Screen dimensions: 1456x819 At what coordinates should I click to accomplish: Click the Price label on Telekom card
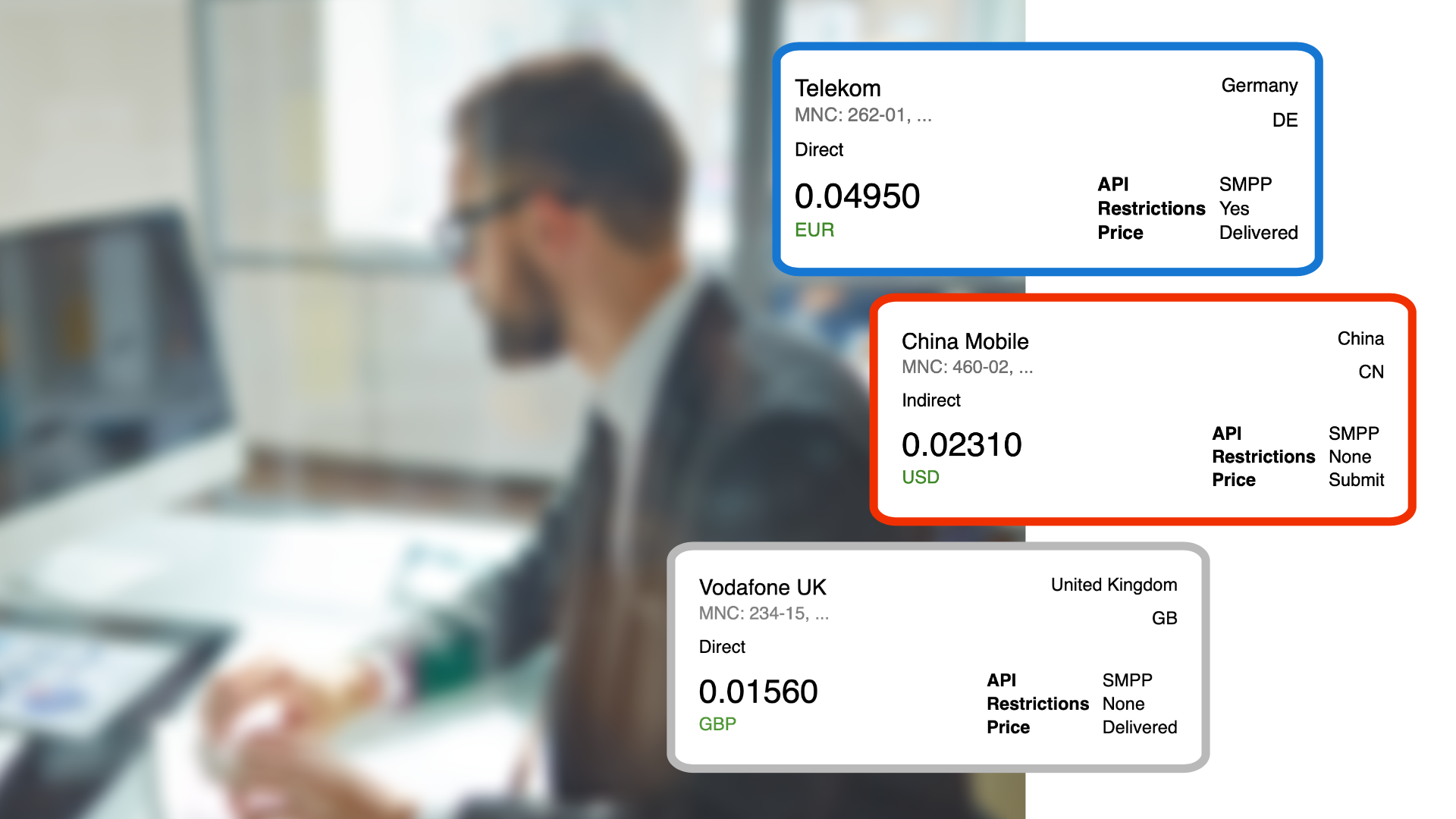(1120, 233)
